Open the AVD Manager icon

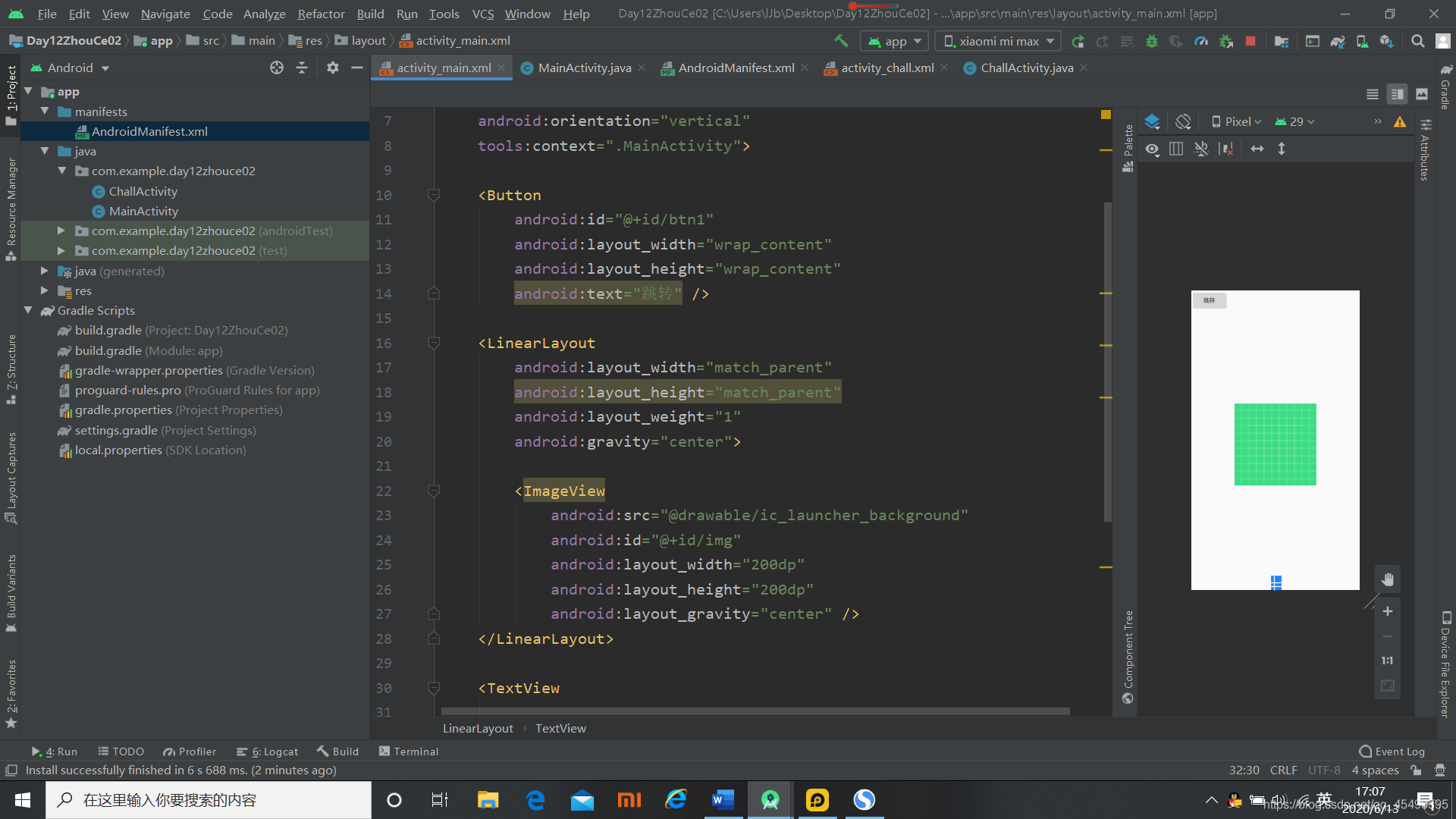[1362, 41]
